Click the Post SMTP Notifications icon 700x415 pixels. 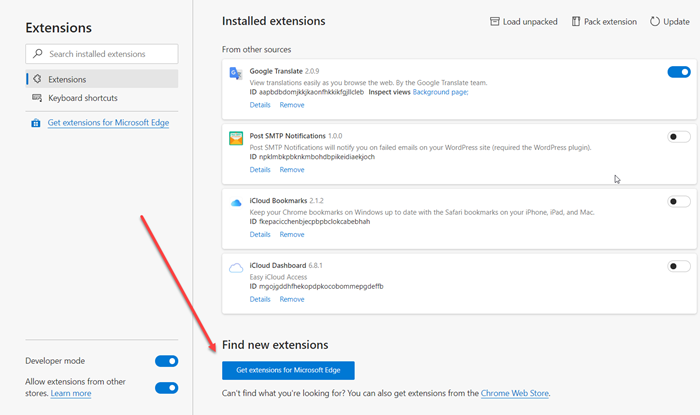coord(236,138)
